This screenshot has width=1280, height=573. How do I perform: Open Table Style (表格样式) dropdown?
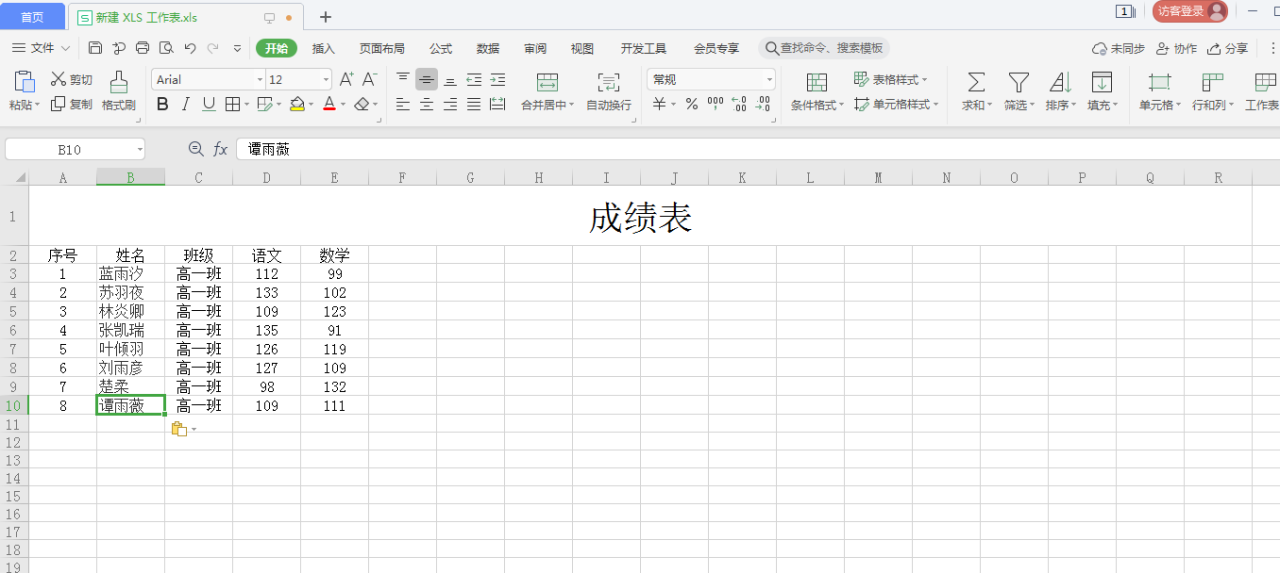point(890,79)
